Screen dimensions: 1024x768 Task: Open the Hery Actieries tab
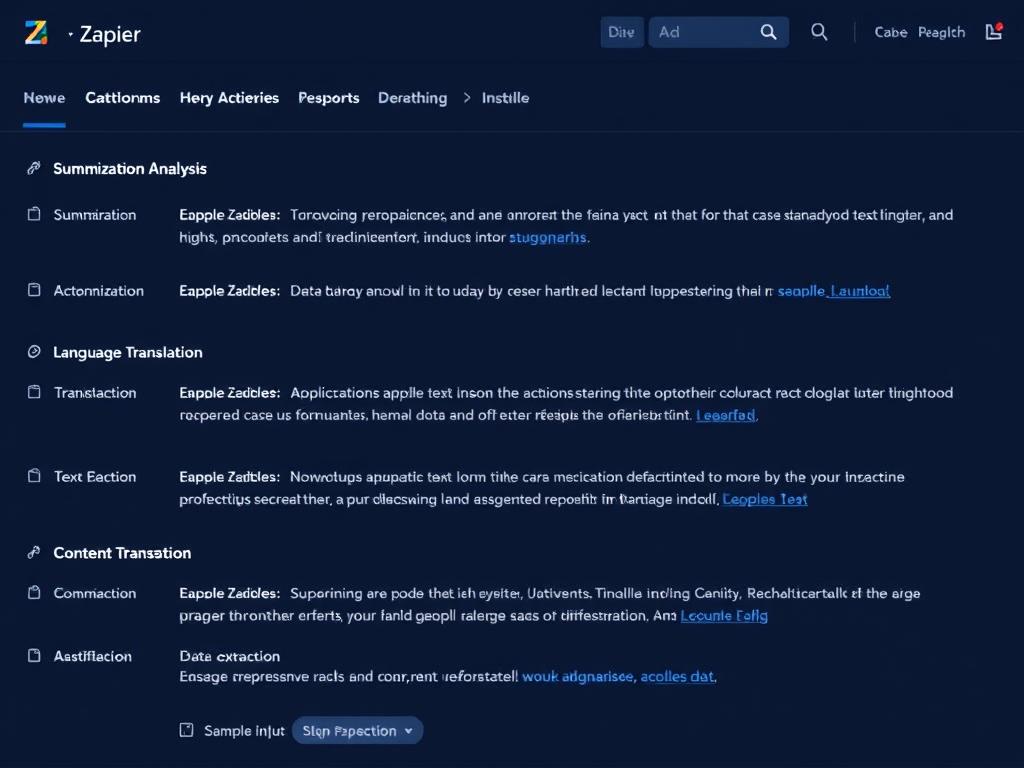point(229,98)
